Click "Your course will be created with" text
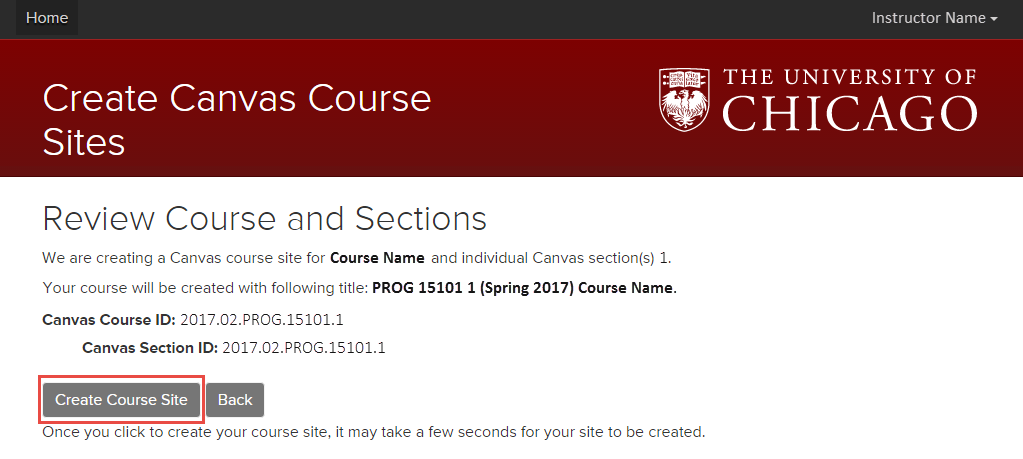 click(205, 289)
